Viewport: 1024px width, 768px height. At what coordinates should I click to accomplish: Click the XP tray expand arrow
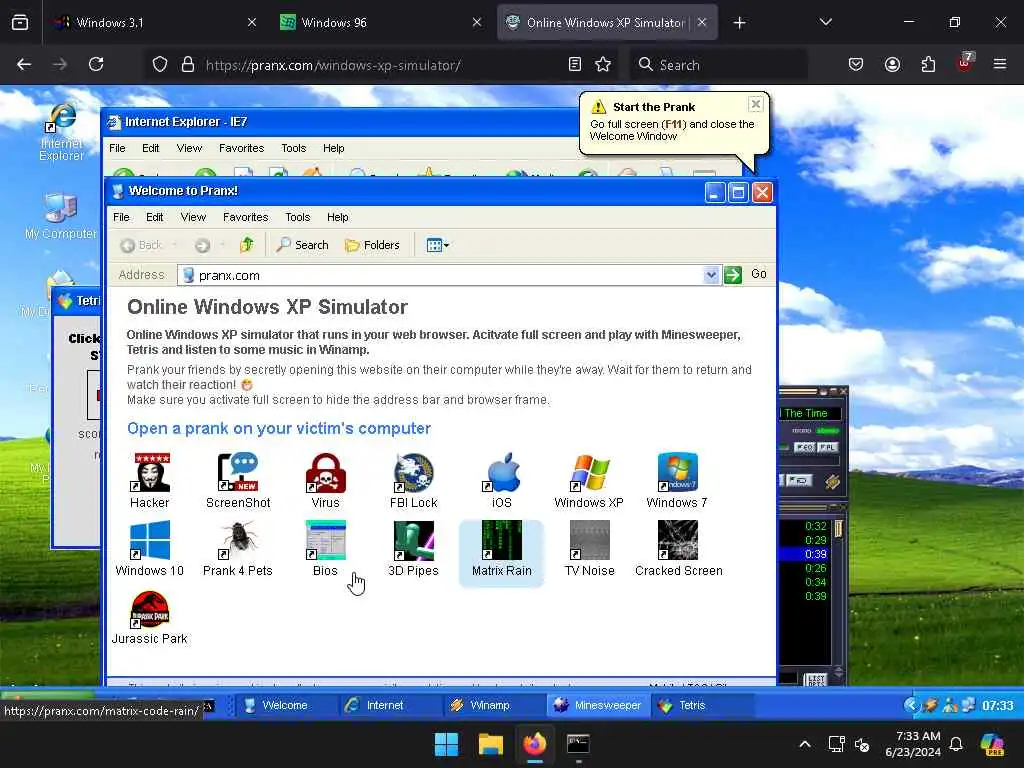(911, 705)
